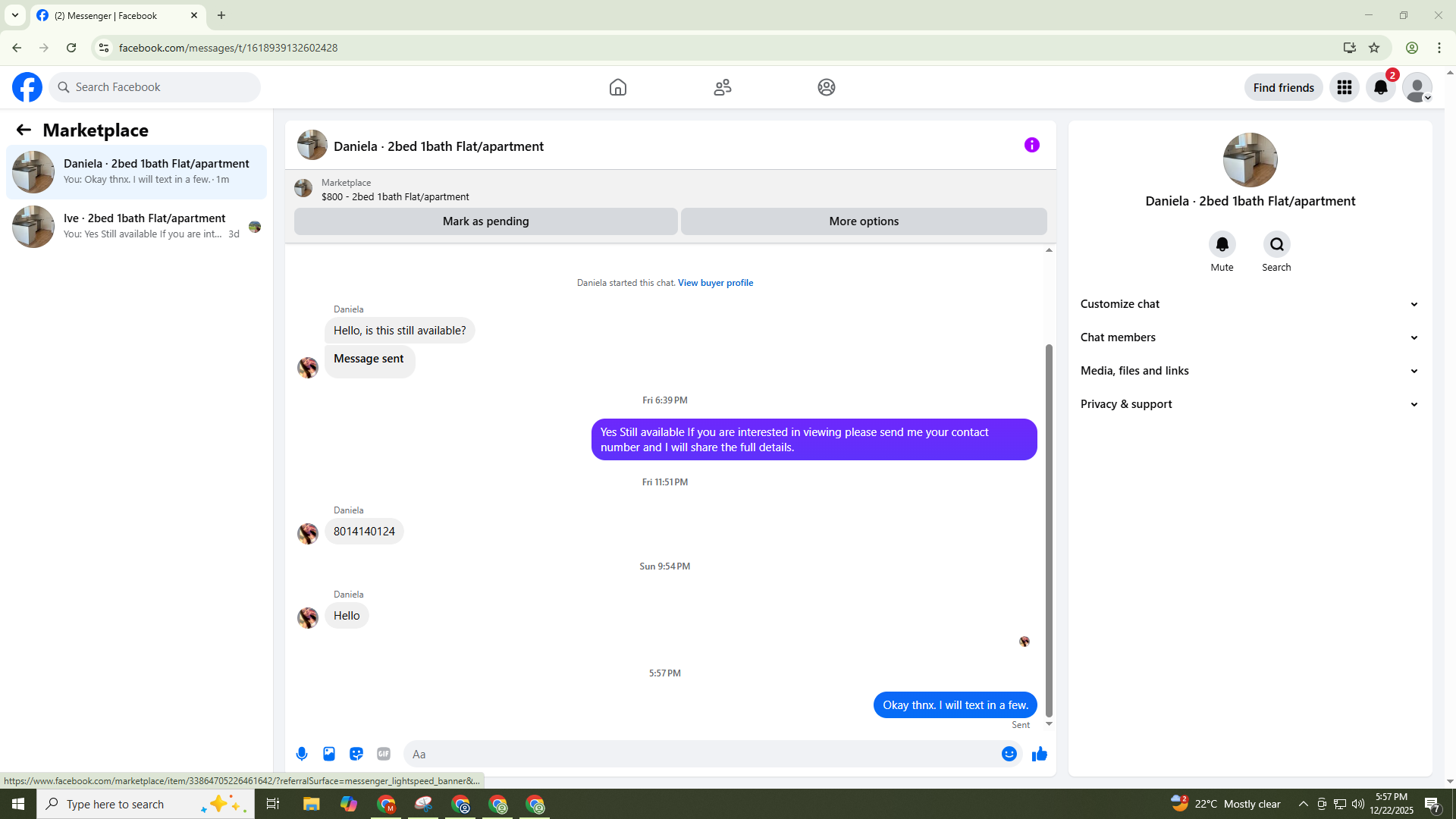The width and height of the screenshot is (1456, 819).
Task: Attach a photo using the image icon
Action: (329, 754)
